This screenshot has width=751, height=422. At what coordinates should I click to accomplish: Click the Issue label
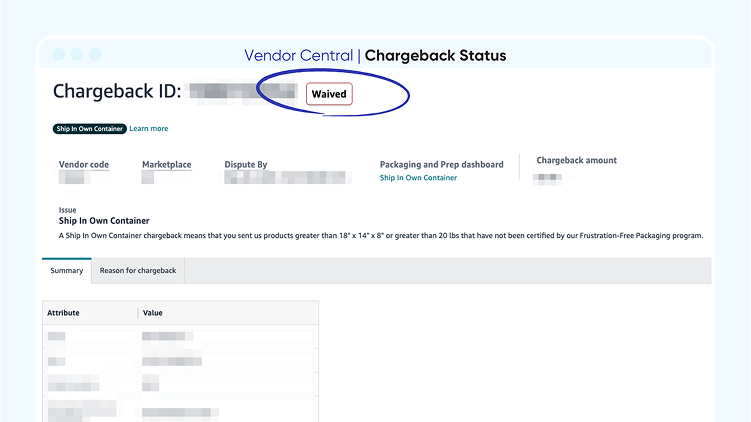point(68,210)
